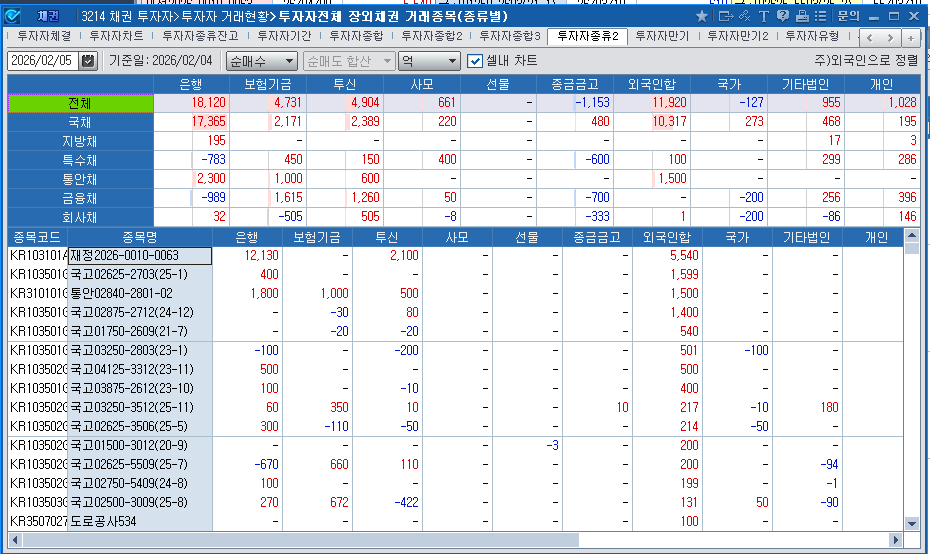This screenshot has height=554, width=930.
Task: Switch to the 투자자차트 tab
Action: (x=116, y=37)
